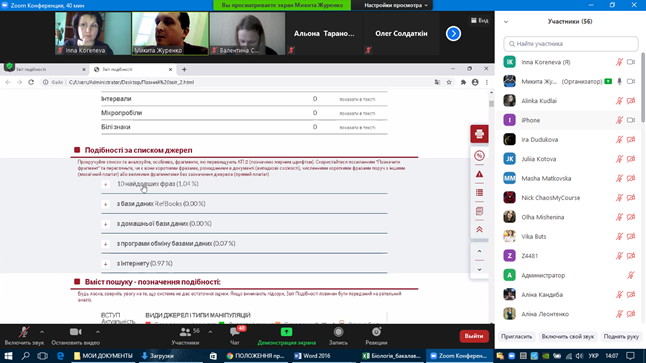Expand з бази даних RefBooks section

[x=105, y=204]
